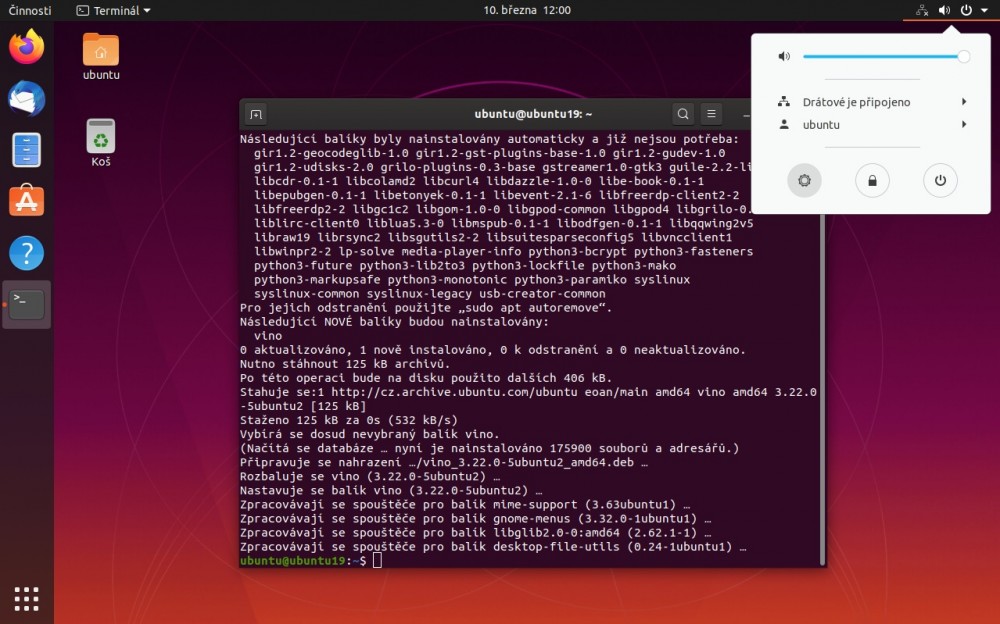This screenshot has height=624, width=1000.
Task: Expand the ubuntu user submenu
Action: [x=870, y=125]
